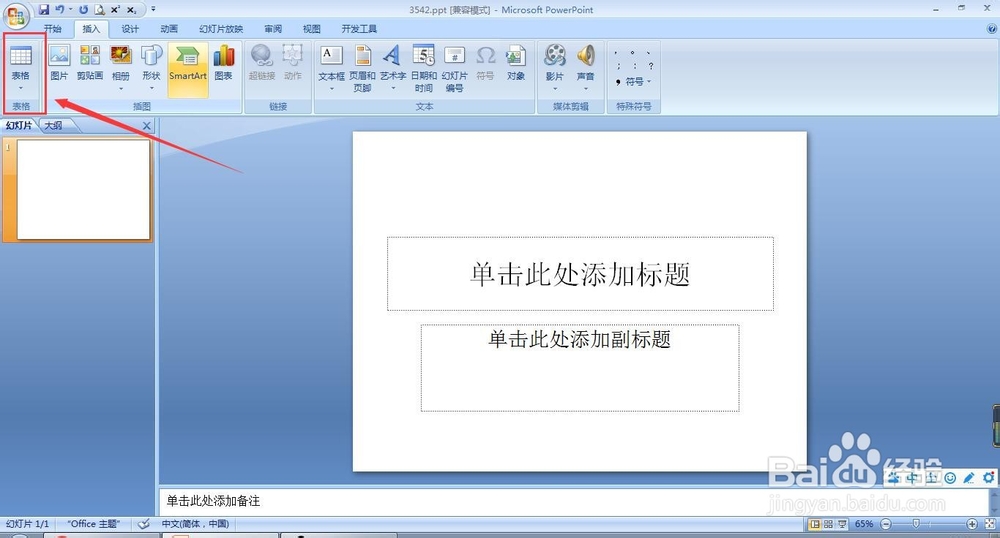The image size is (1000, 538).
Task: Switch to Slide Sorter view
Action: 828,524
